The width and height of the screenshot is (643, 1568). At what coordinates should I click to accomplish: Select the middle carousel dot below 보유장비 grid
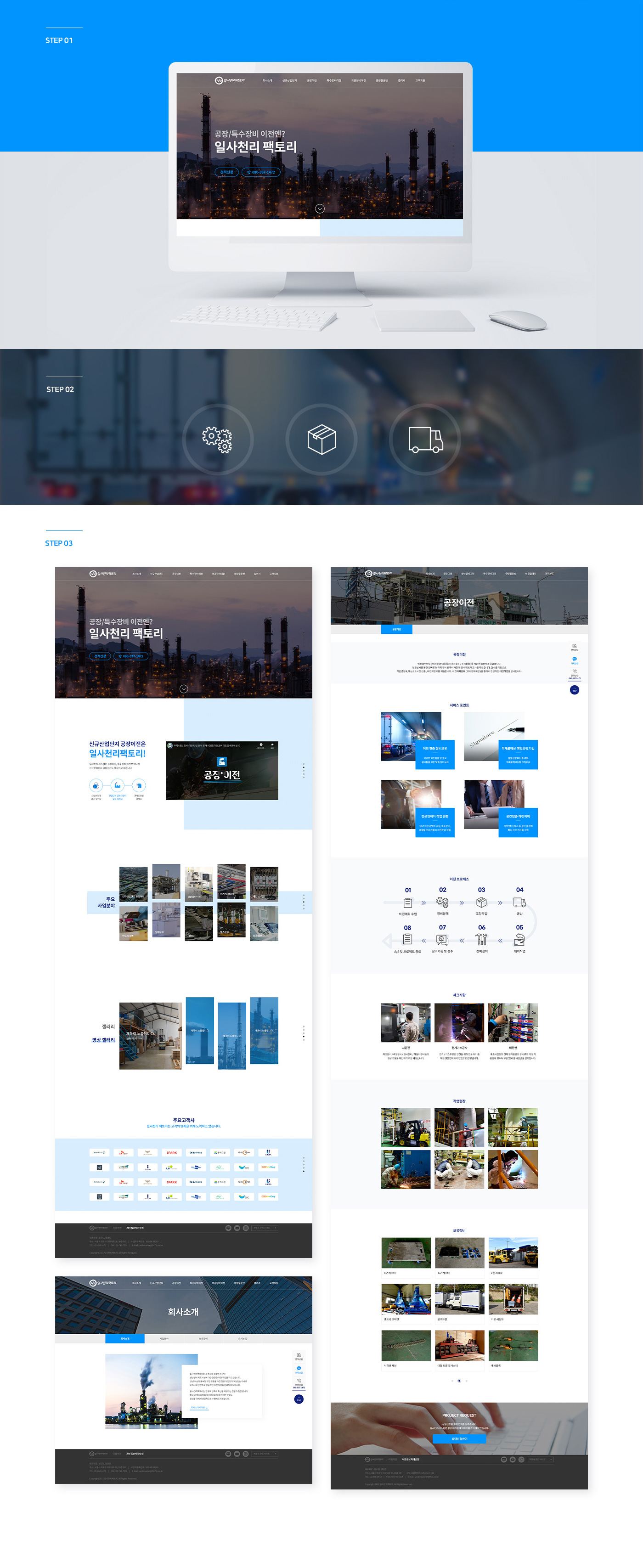point(459,1381)
